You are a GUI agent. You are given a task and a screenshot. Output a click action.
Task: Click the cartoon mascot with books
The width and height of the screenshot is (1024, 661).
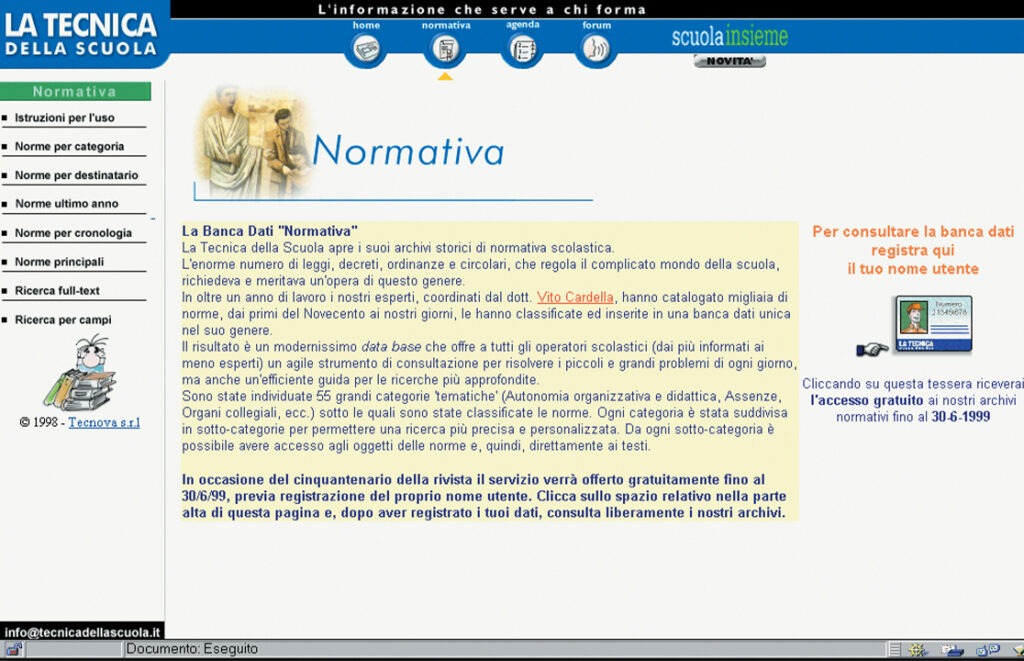82,374
